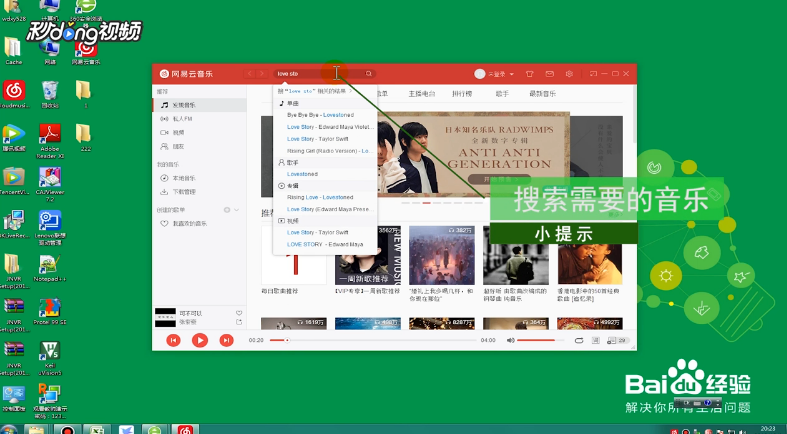Open the messages envelope icon
The image size is (787, 434).
(550, 74)
